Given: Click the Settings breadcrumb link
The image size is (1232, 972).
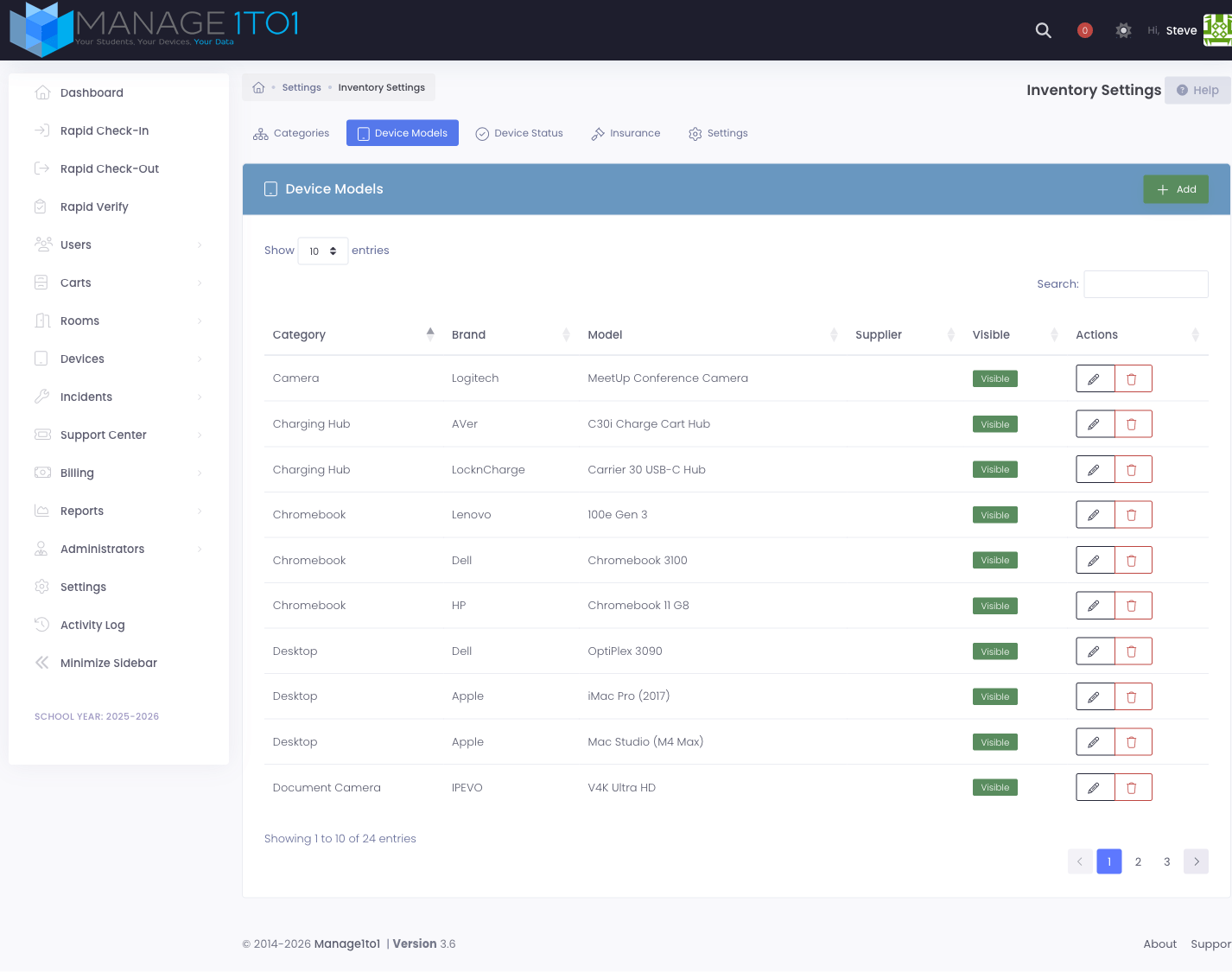Looking at the screenshot, I should [x=302, y=87].
